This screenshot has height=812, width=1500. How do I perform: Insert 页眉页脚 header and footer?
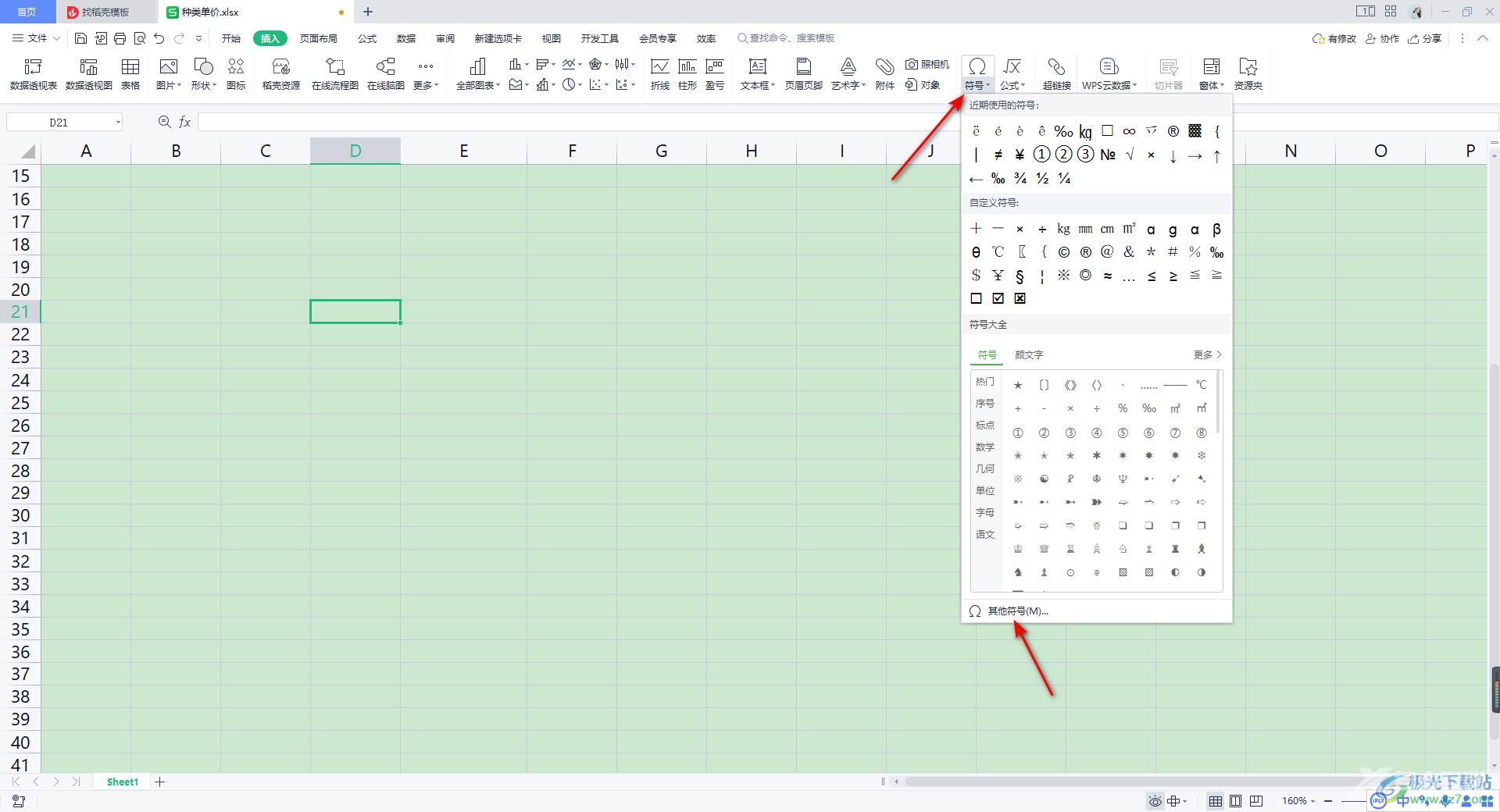pyautogui.click(x=804, y=74)
